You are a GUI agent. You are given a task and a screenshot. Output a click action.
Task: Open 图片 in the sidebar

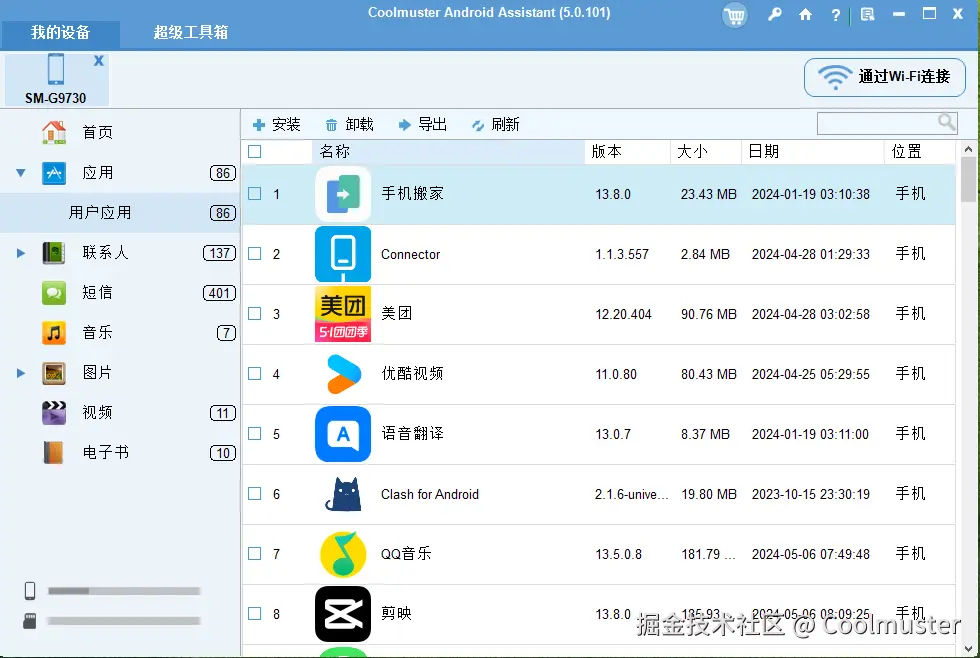pyautogui.click(x=120, y=372)
